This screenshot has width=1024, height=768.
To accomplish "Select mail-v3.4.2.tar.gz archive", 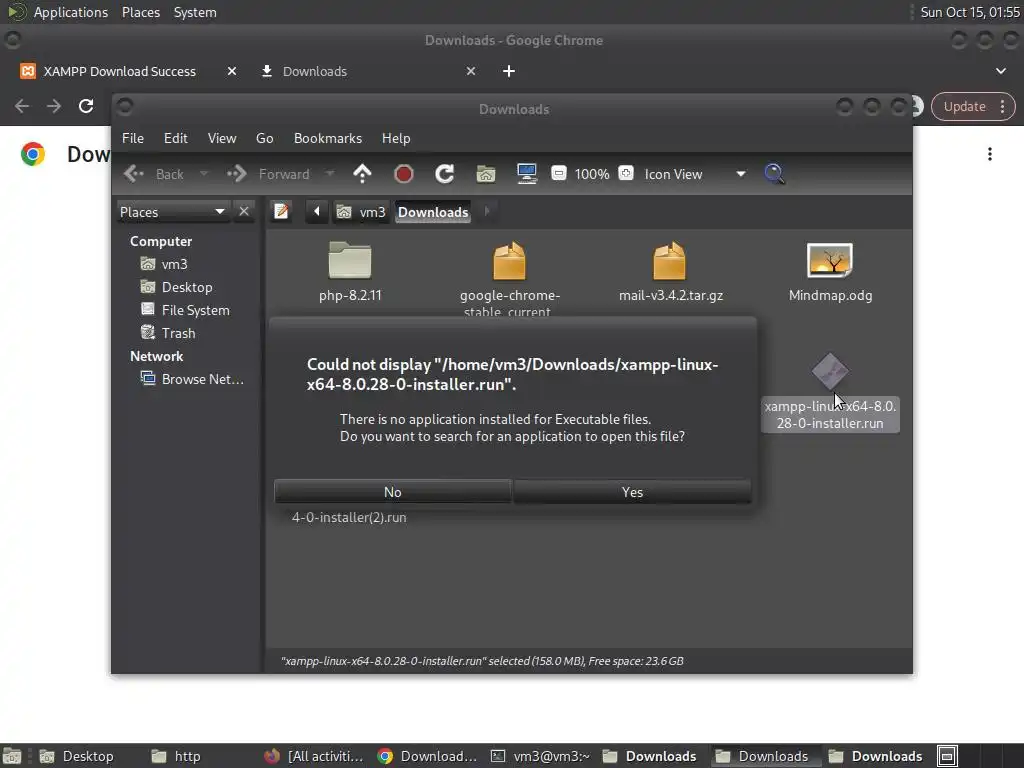I will tap(671, 271).
